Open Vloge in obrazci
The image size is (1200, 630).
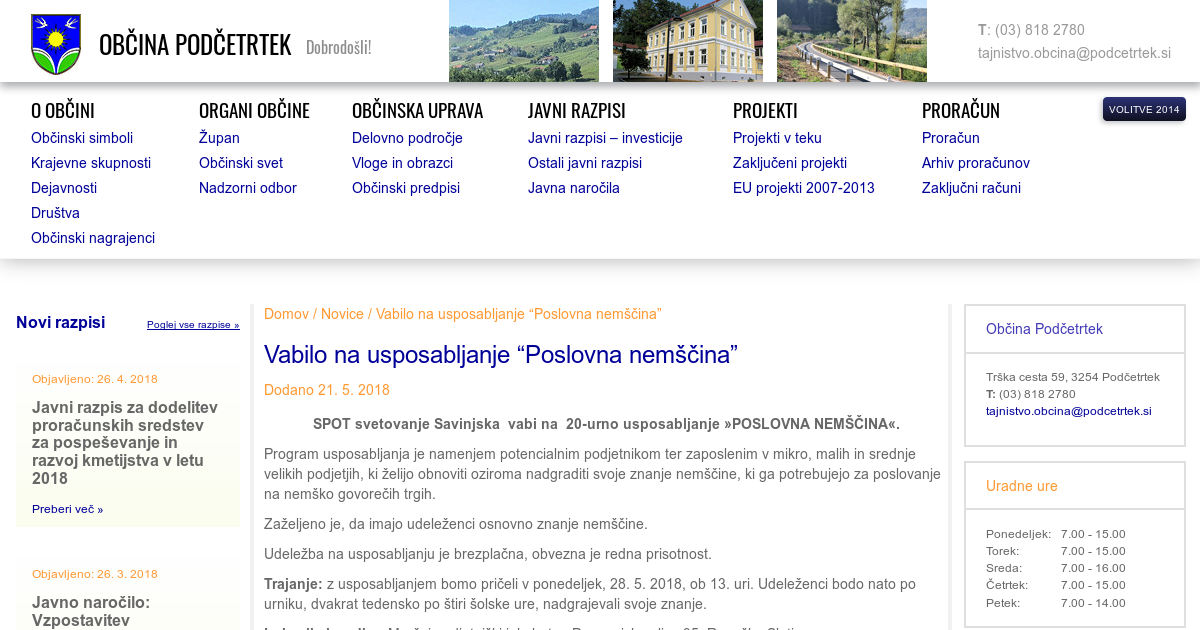(402, 163)
